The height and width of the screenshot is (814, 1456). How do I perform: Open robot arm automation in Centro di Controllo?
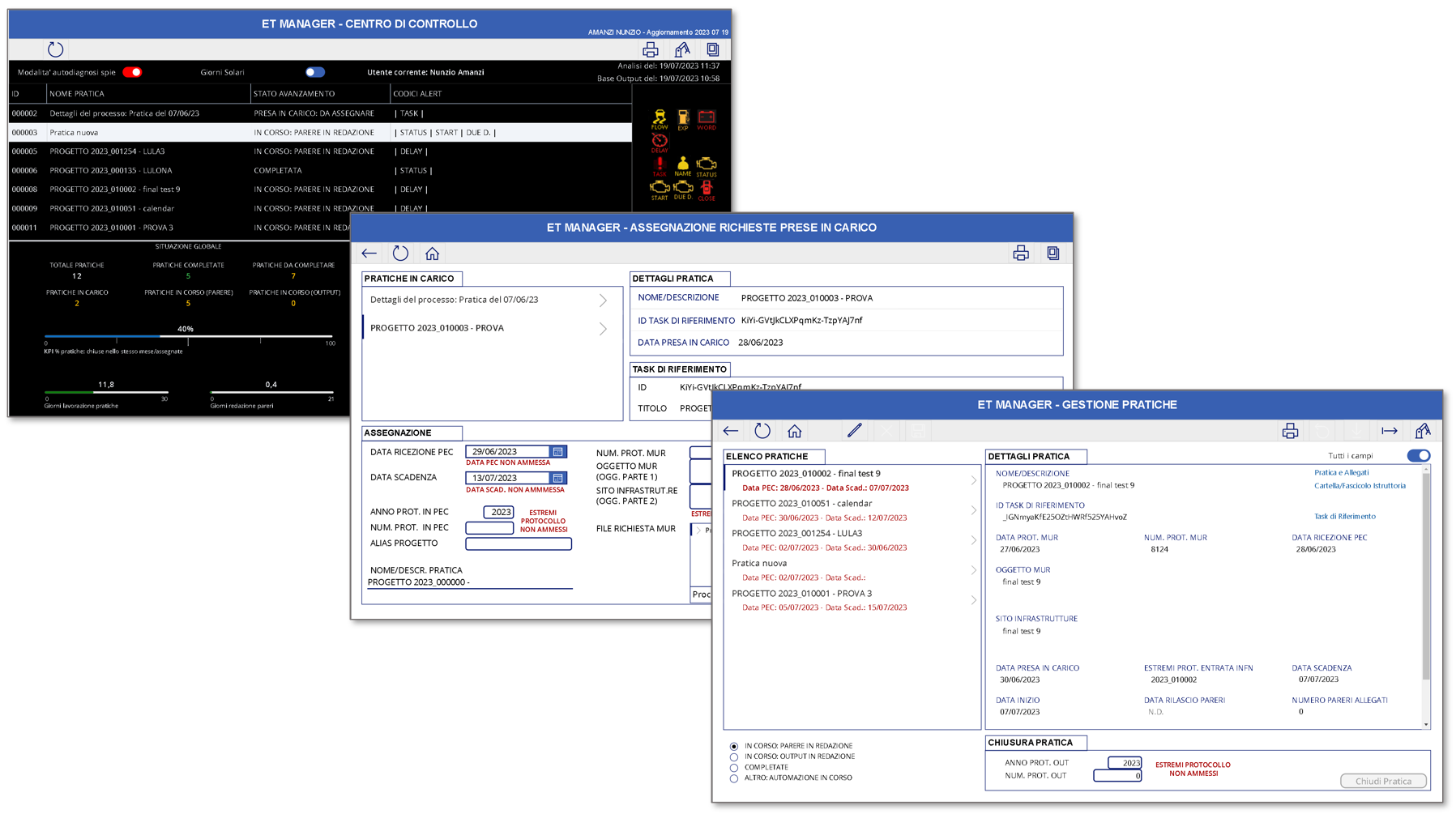click(x=682, y=49)
